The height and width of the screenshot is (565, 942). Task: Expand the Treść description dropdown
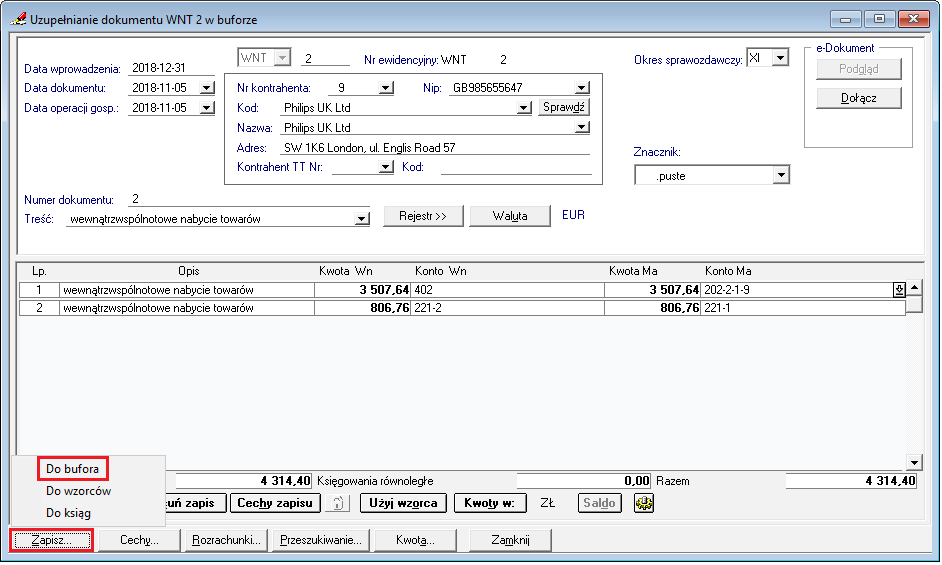coord(362,219)
